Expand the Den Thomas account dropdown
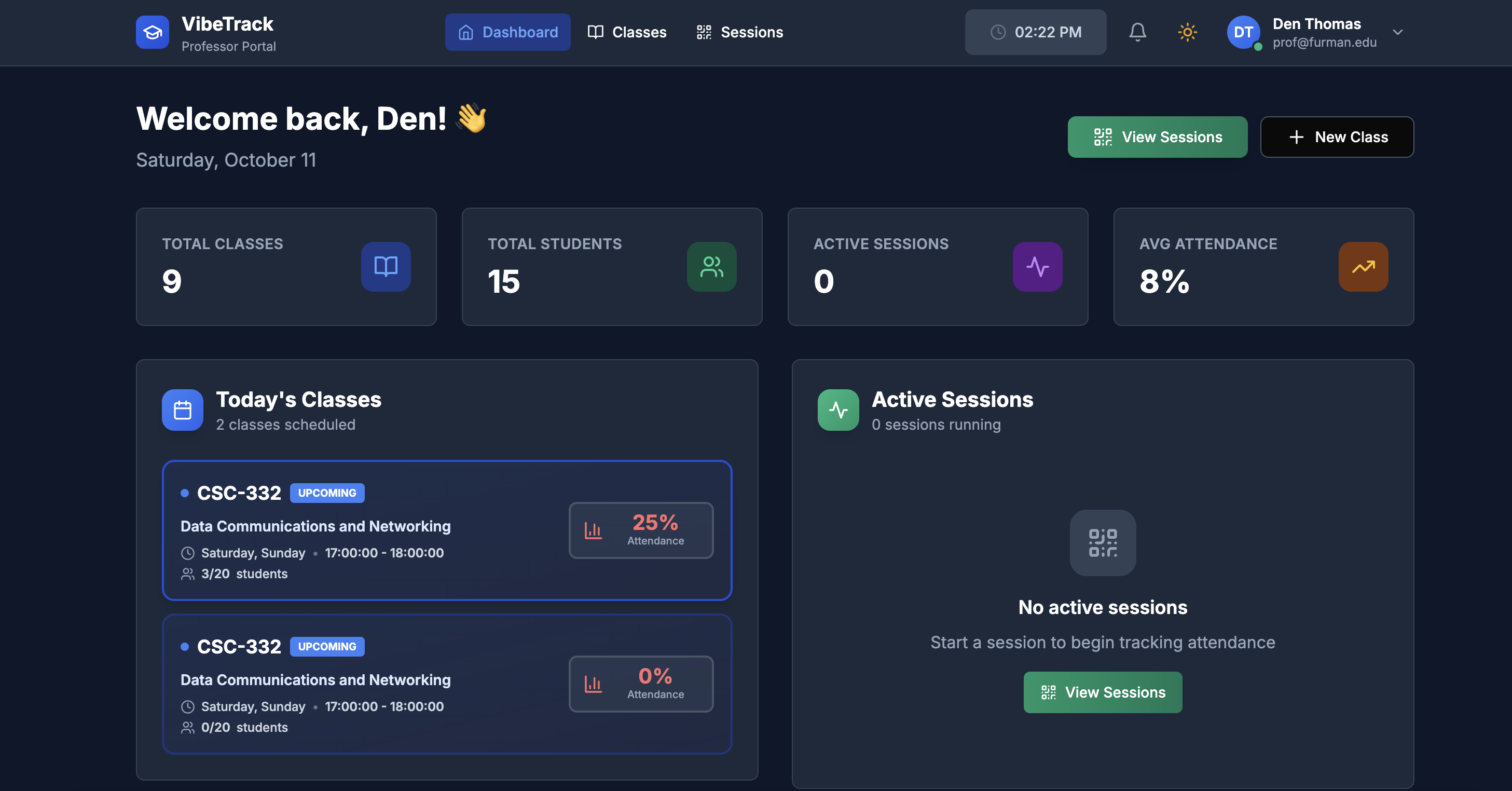Viewport: 1512px width, 791px height. pos(1397,32)
